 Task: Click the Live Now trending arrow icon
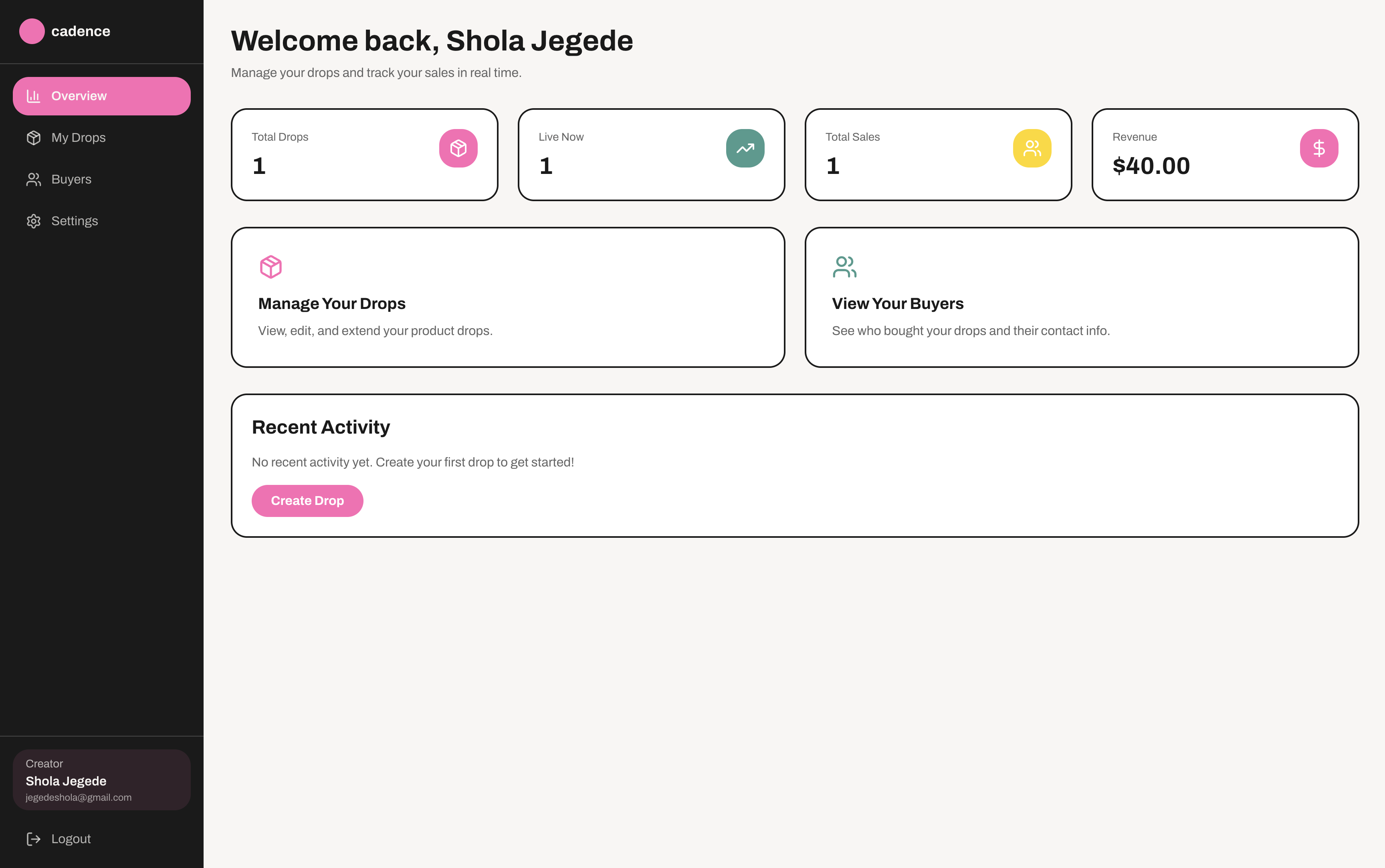745,148
